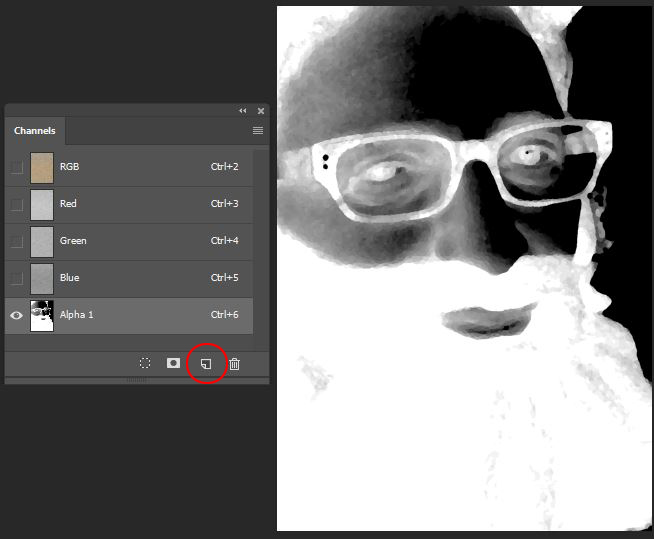
Task: Close the Channels panel
Action: coord(261,111)
